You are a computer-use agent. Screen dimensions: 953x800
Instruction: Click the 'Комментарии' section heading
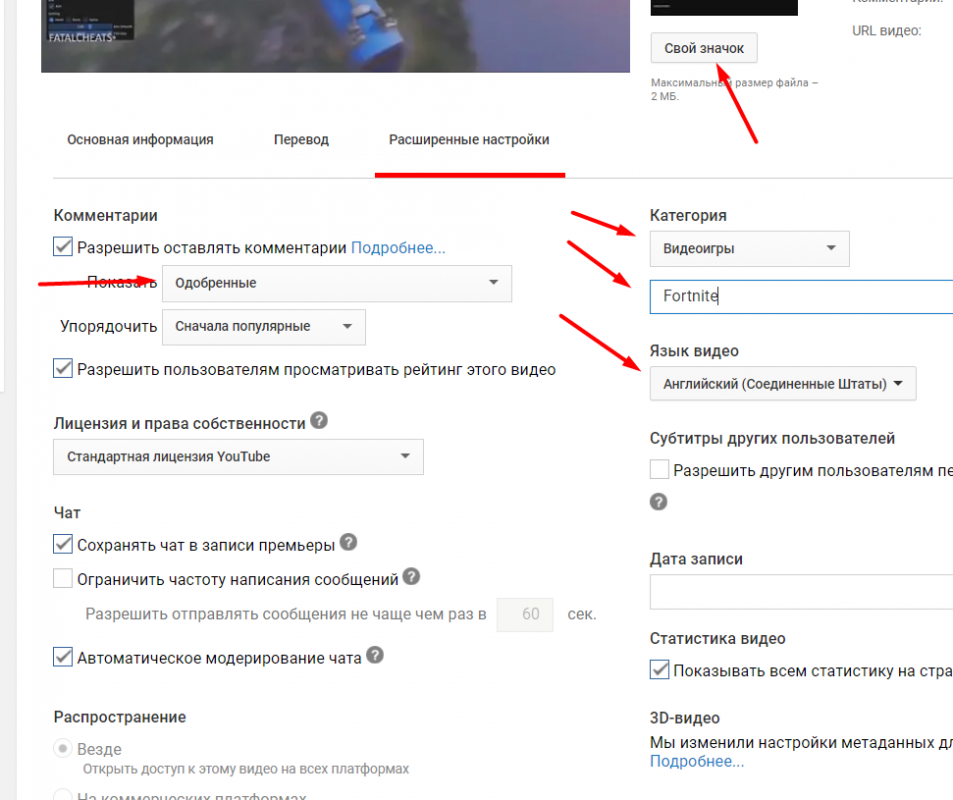pyautogui.click(x=106, y=216)
